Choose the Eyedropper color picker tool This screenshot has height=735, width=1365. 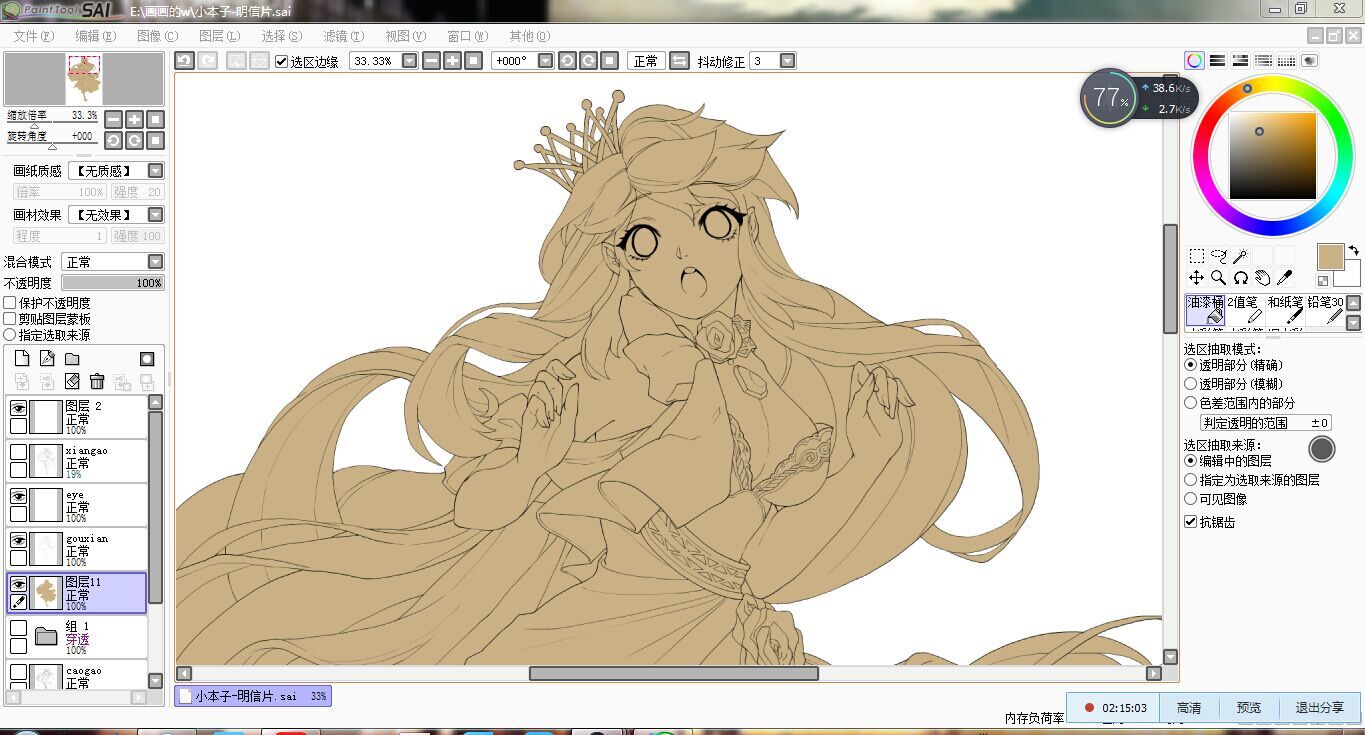pyautogui.click(x=1285, y=277)
